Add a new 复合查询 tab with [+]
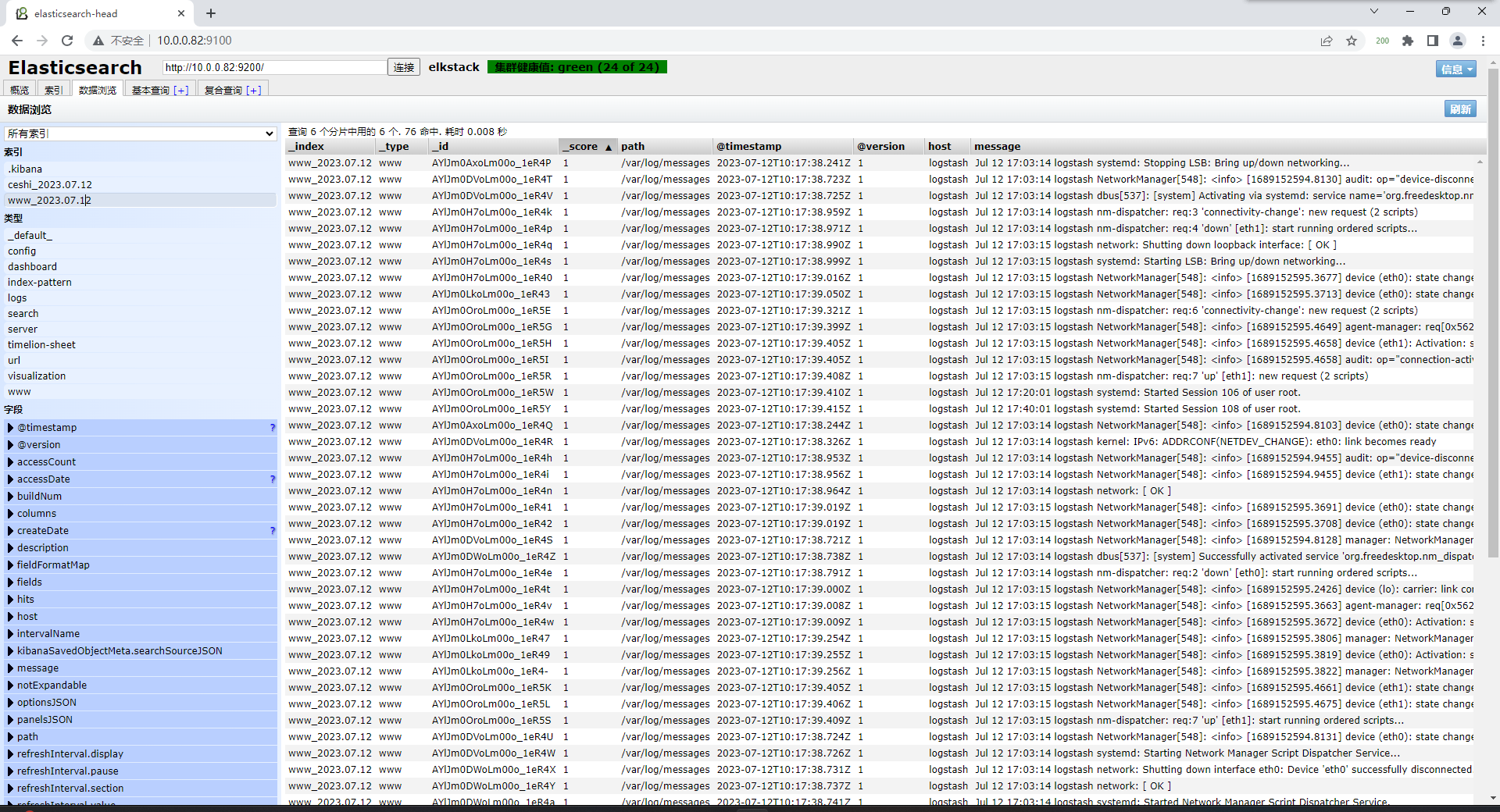Viewport: 1500px width, 812px height. (x=254, y=90)
